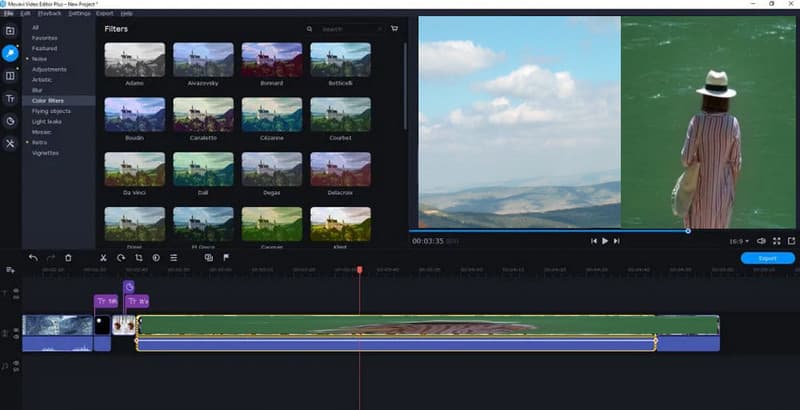
Task: Open Clip properties icon
Action: (173, 258)
